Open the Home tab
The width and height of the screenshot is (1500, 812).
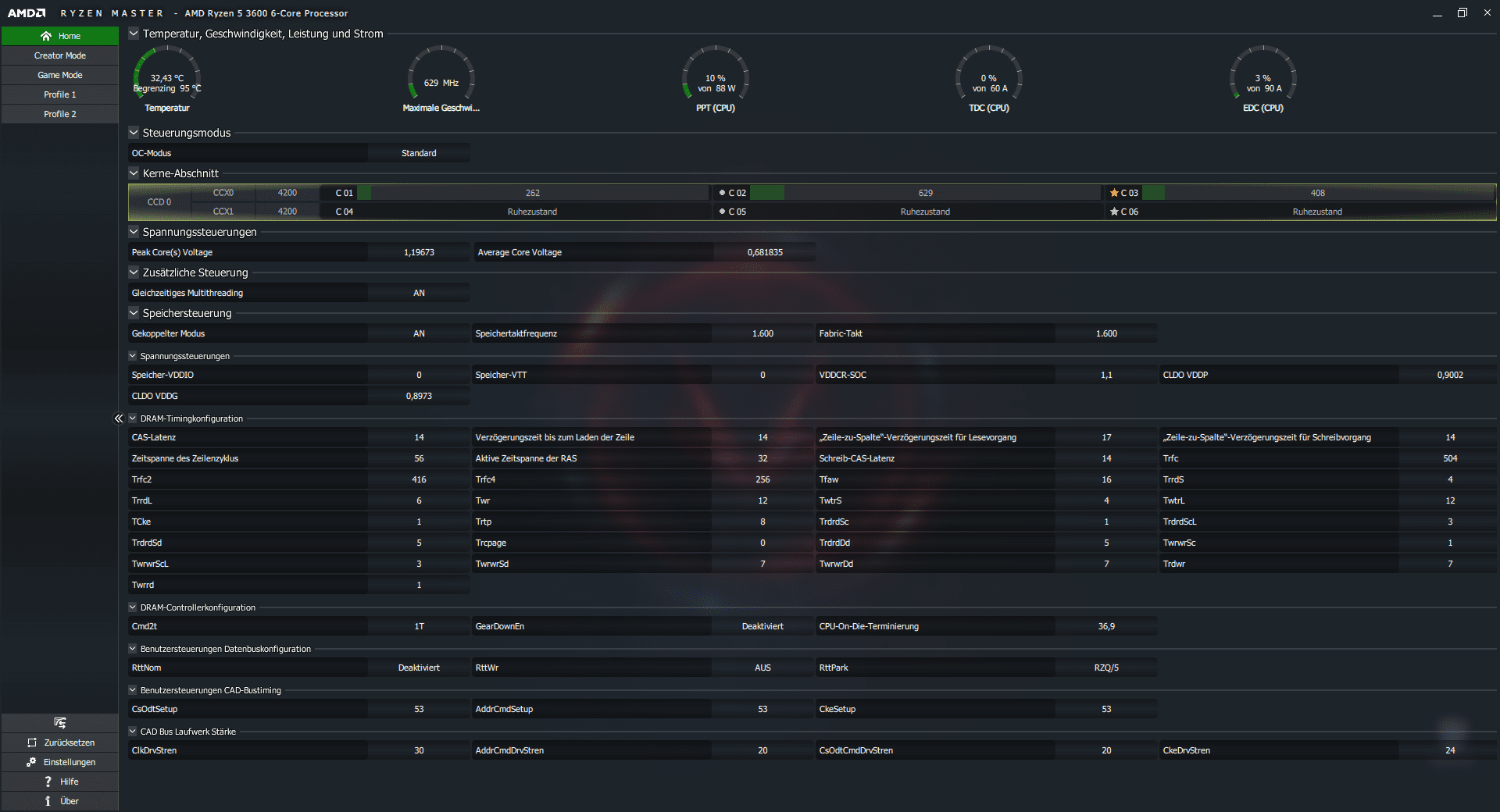point(60,36)
